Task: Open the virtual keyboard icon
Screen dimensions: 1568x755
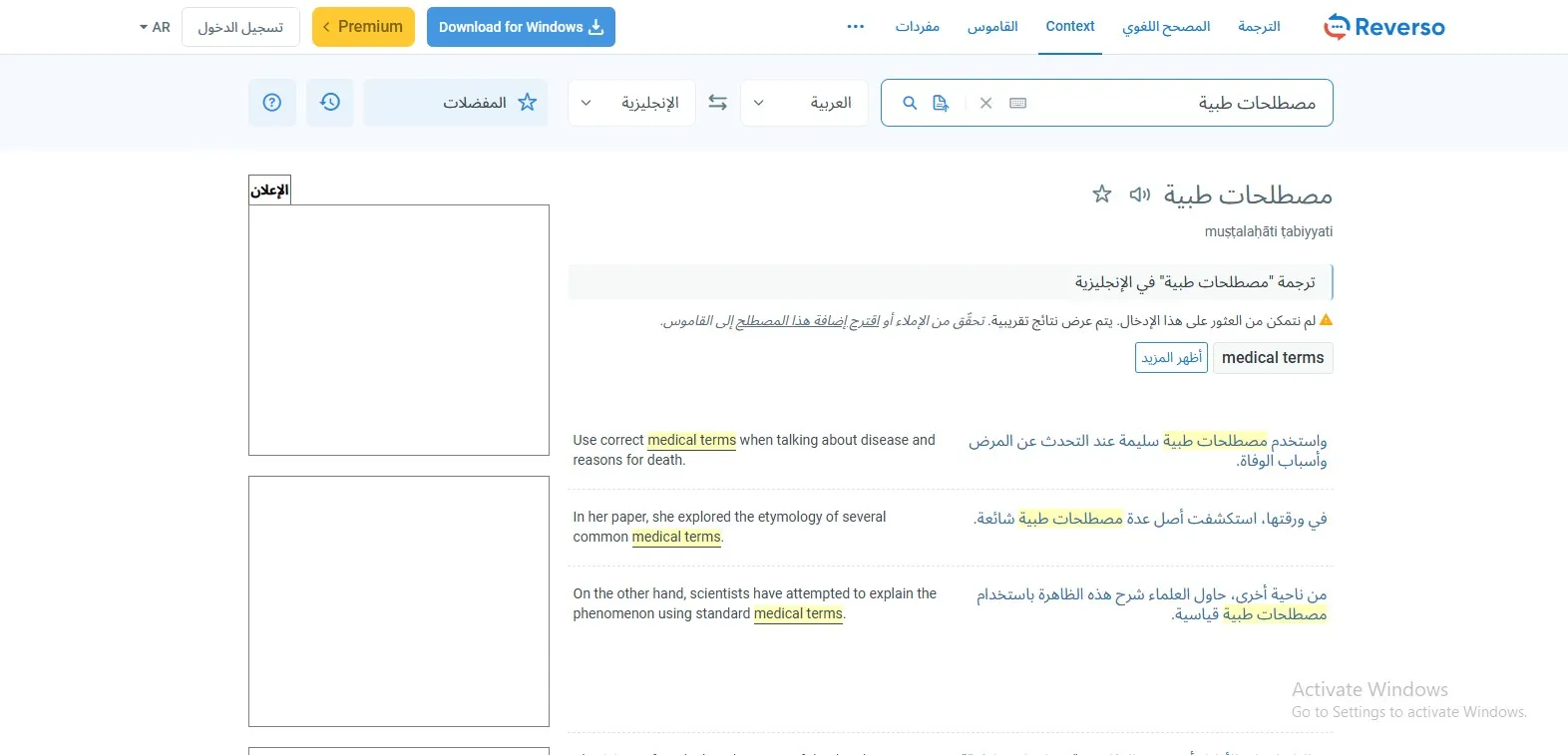Action: (1017, 103)
